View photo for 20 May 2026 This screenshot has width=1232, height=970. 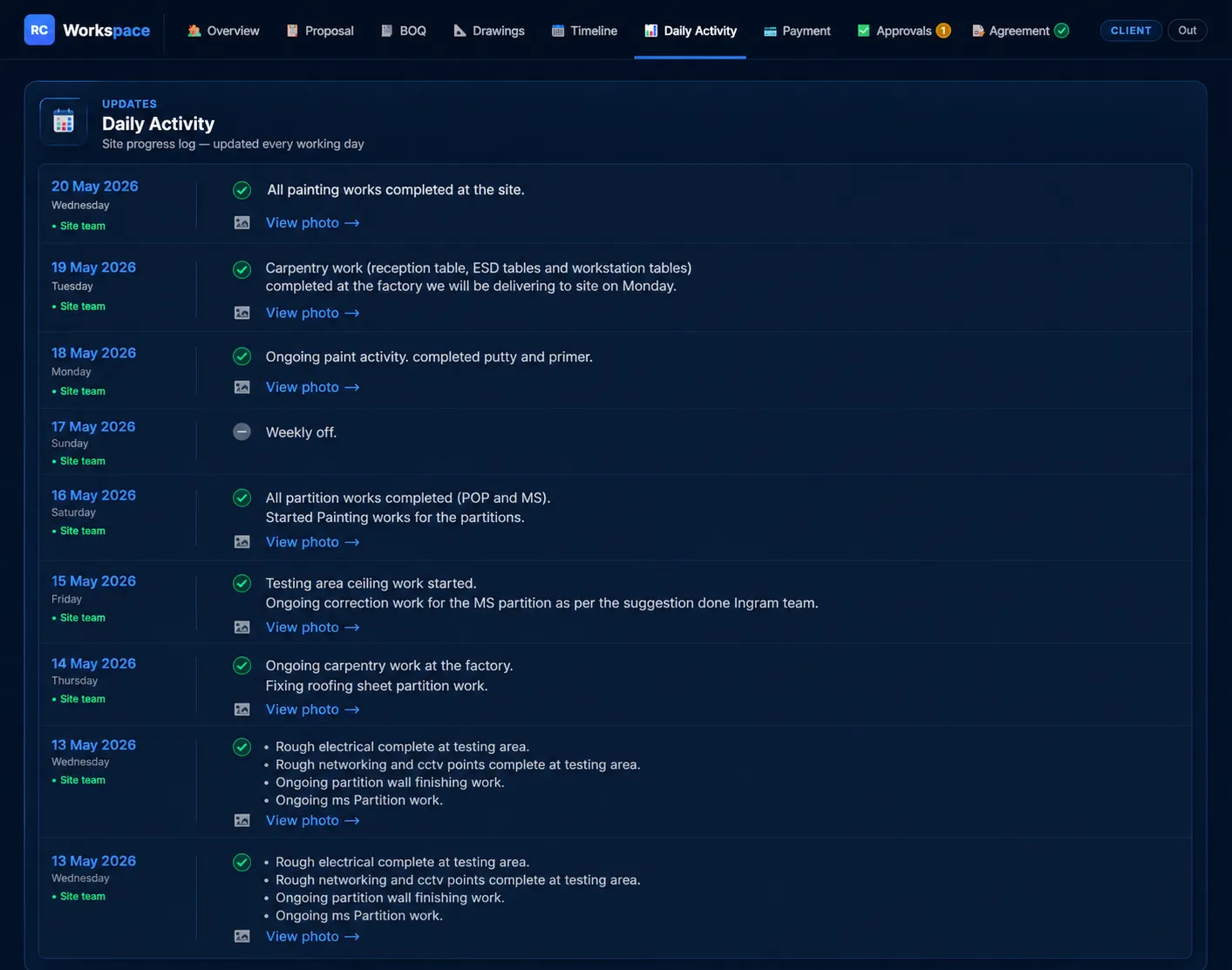312,223
